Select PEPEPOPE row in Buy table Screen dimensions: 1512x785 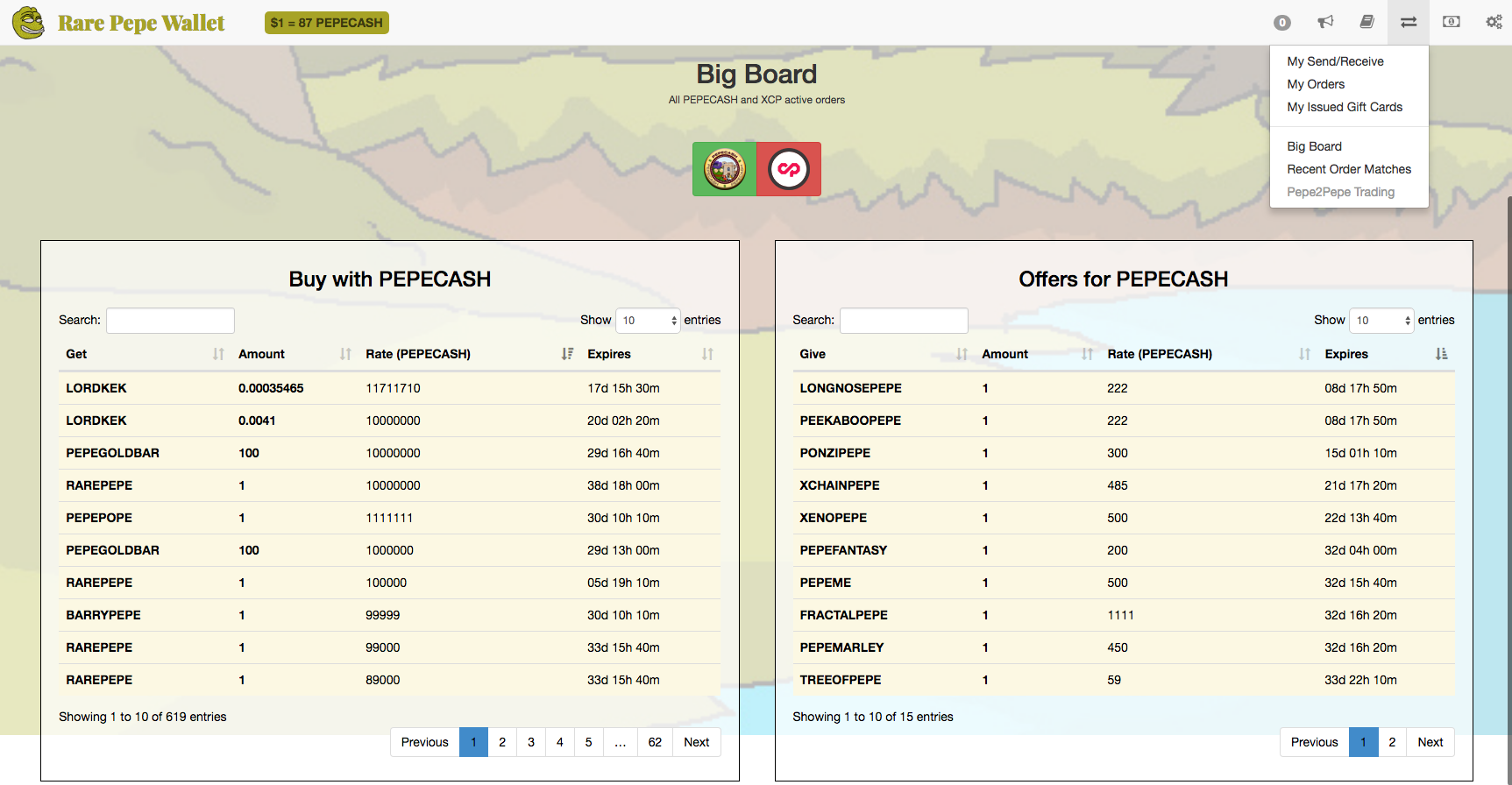point(389,518)
